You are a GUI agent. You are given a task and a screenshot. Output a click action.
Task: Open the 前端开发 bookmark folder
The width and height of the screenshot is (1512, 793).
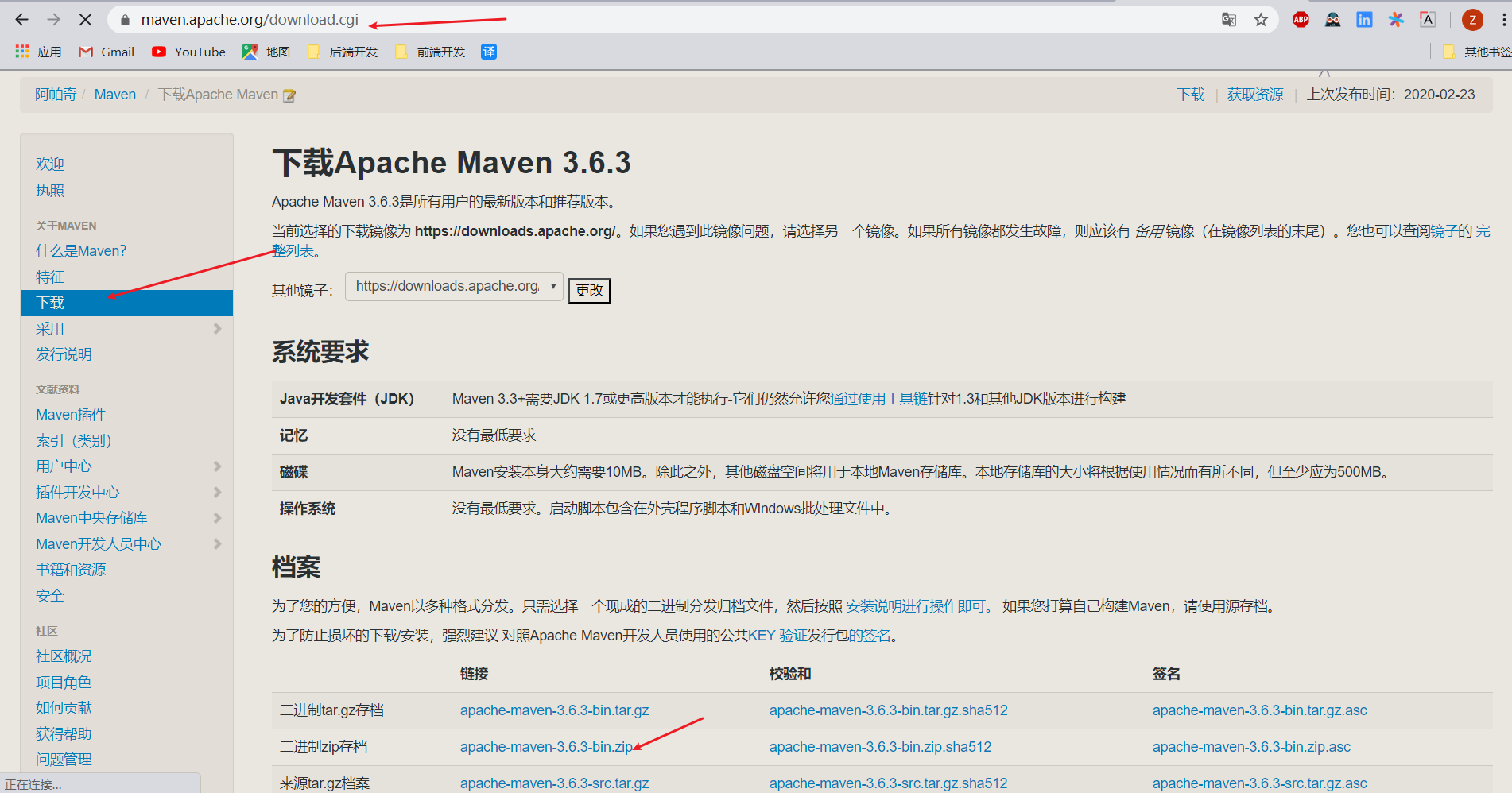pyautogui.click(x=430, y=52)
